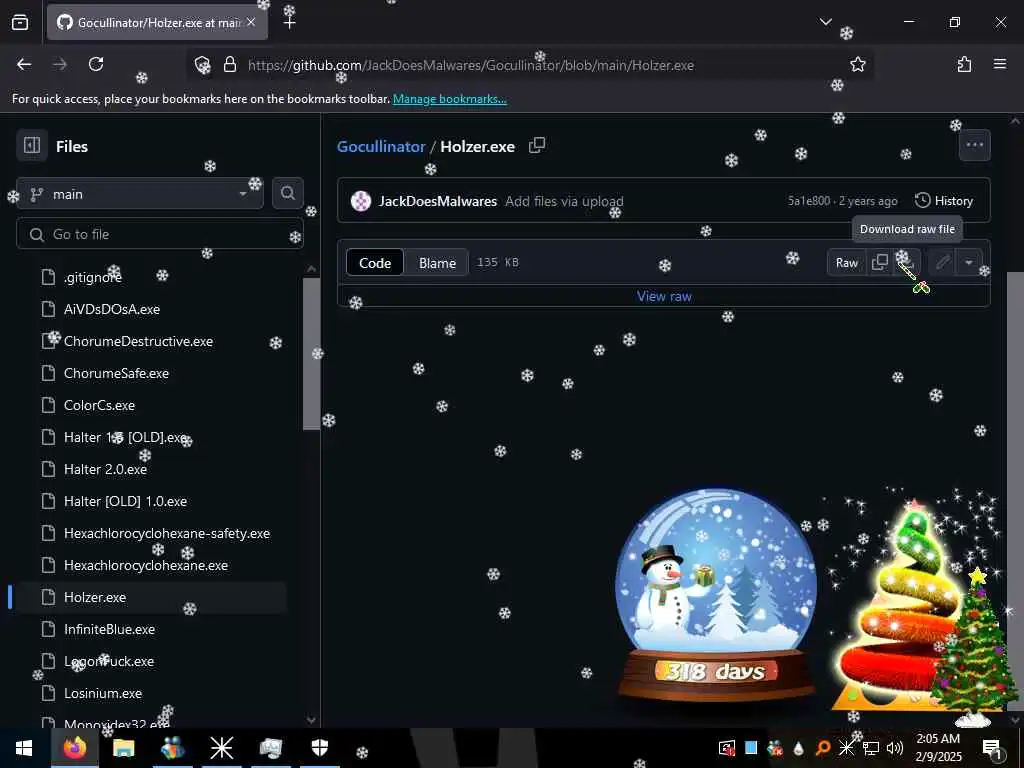
Task: Click the pencil edit file icon
Action: pos(942,263)
